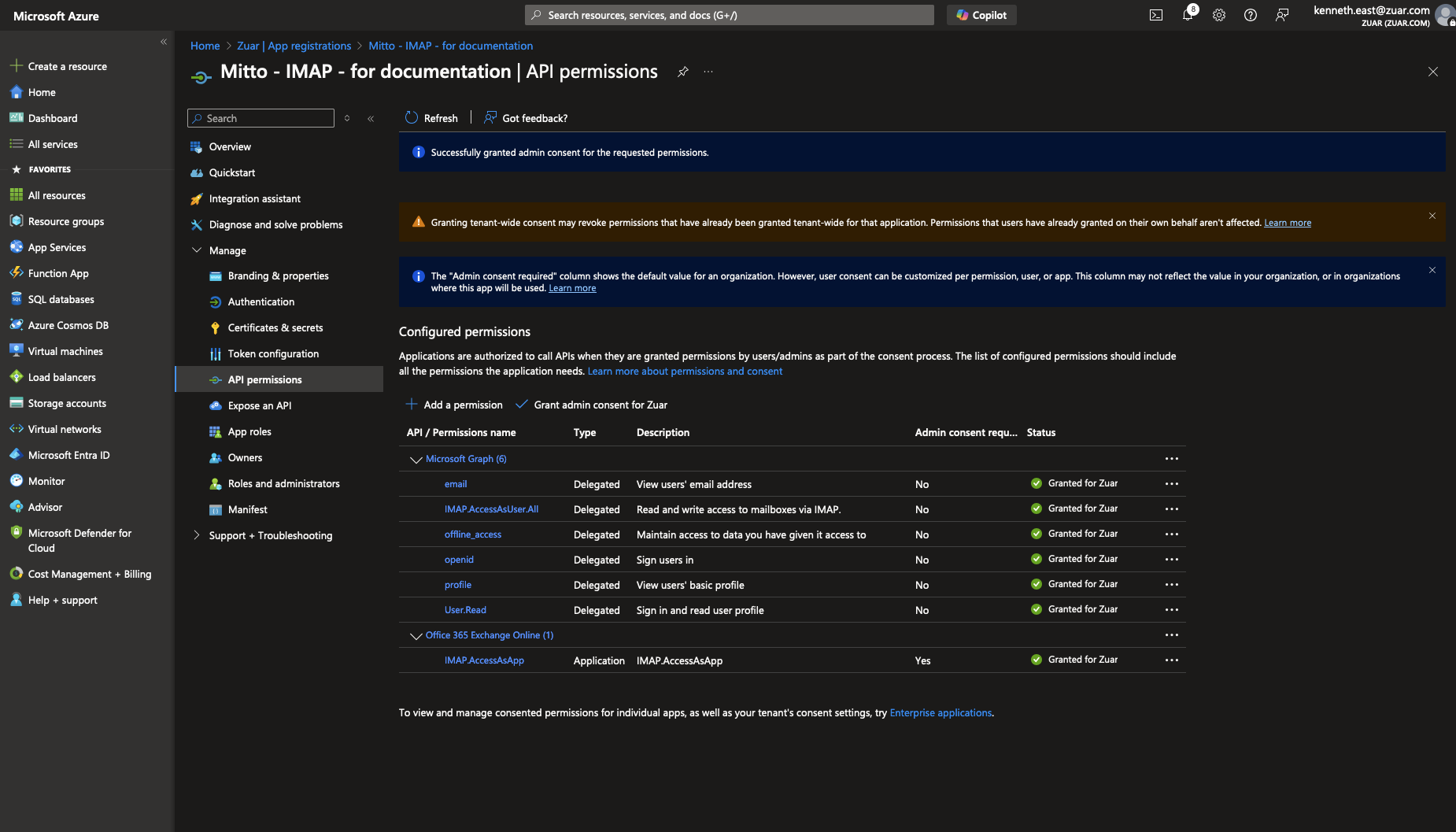Open ellipsis menu for User.Read row
Viewport: 1456px width, 832px height.
point(1172,610)
